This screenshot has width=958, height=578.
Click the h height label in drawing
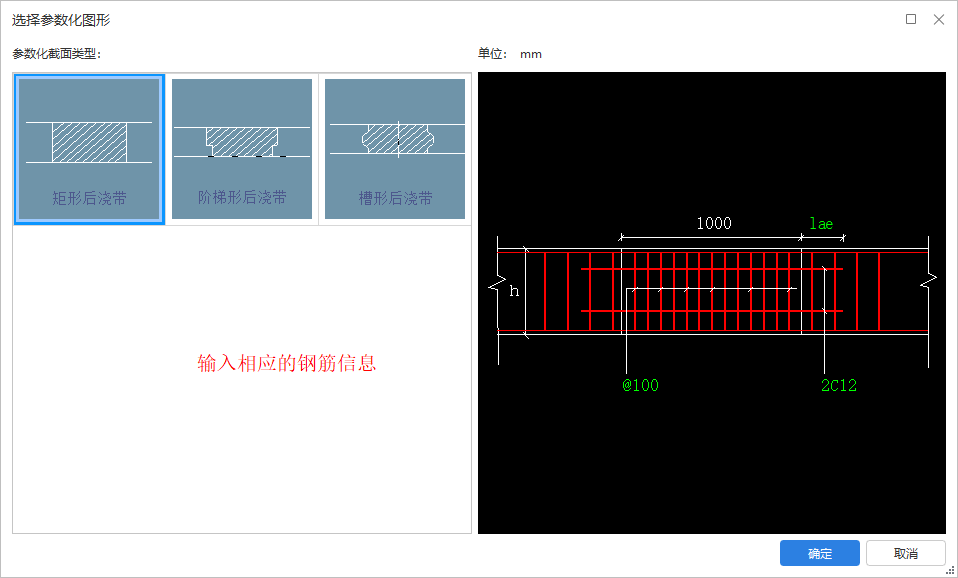click(x=514, y=291)
